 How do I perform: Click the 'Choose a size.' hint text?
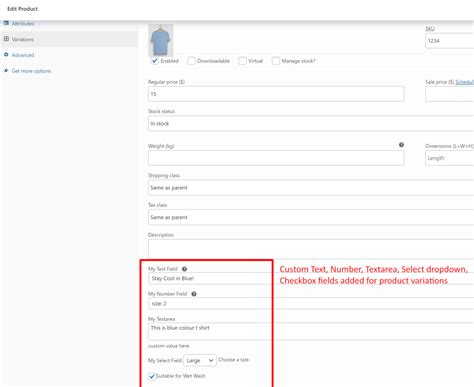pyautogui.click(x=234, y=360)
